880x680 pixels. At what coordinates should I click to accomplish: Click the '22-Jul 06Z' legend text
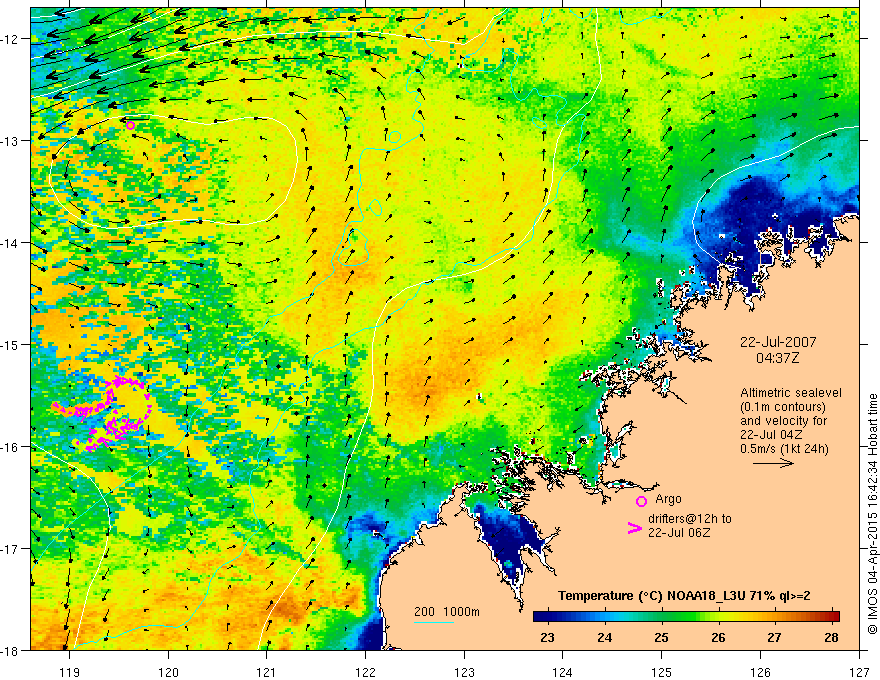tap(679, 532)
